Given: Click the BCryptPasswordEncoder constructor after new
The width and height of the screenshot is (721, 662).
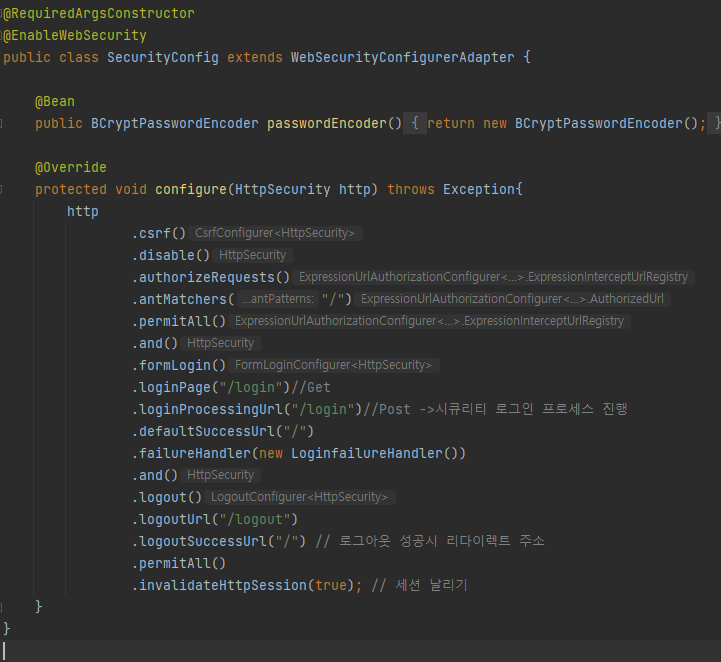Looking at the screenshot, I should [599, 123].
